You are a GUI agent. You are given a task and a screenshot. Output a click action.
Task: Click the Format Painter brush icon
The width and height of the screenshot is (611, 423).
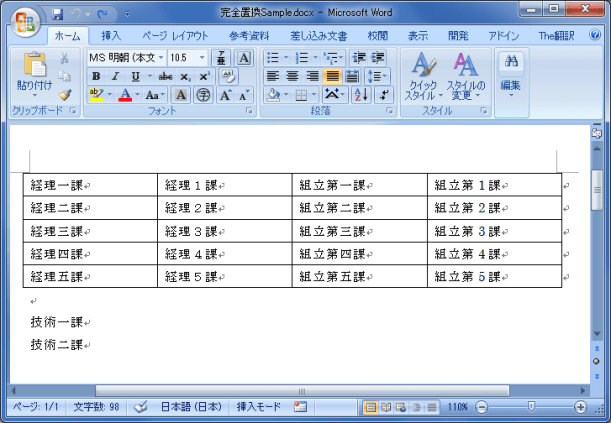(x=65, y=94)
